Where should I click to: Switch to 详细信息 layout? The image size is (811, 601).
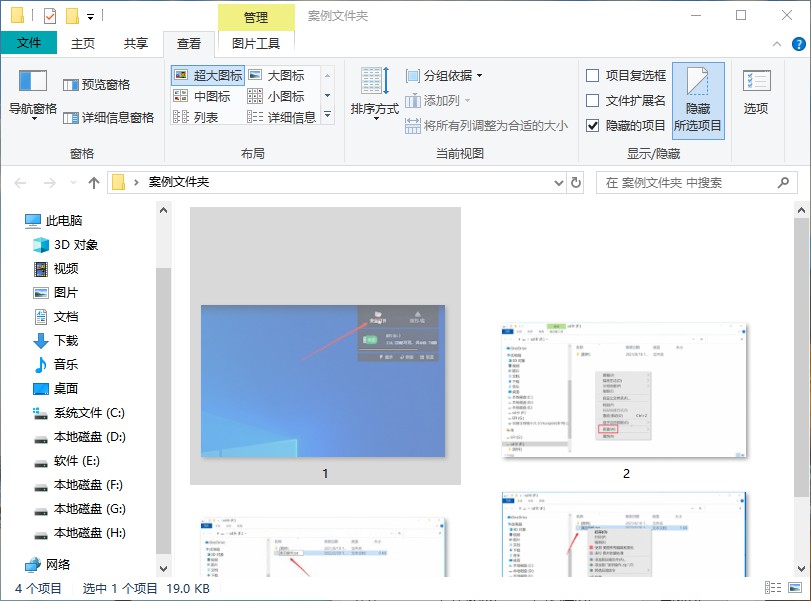pyautogui.click(x=287, y=115)
